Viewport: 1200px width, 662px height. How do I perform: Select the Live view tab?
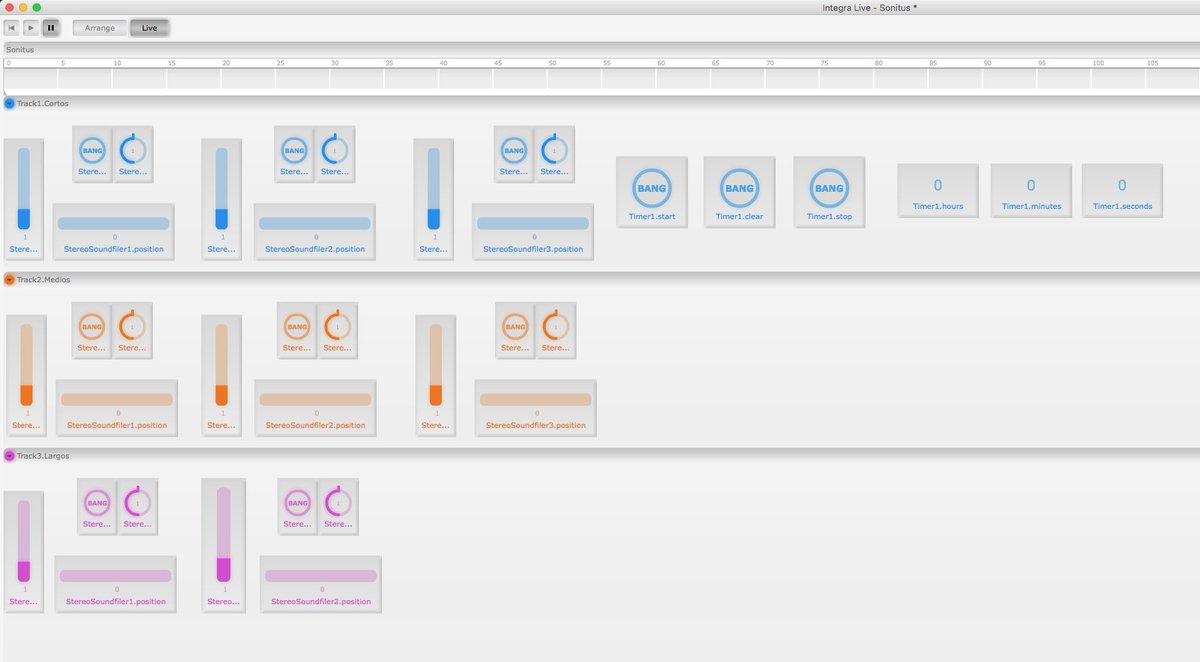[149, 28]
